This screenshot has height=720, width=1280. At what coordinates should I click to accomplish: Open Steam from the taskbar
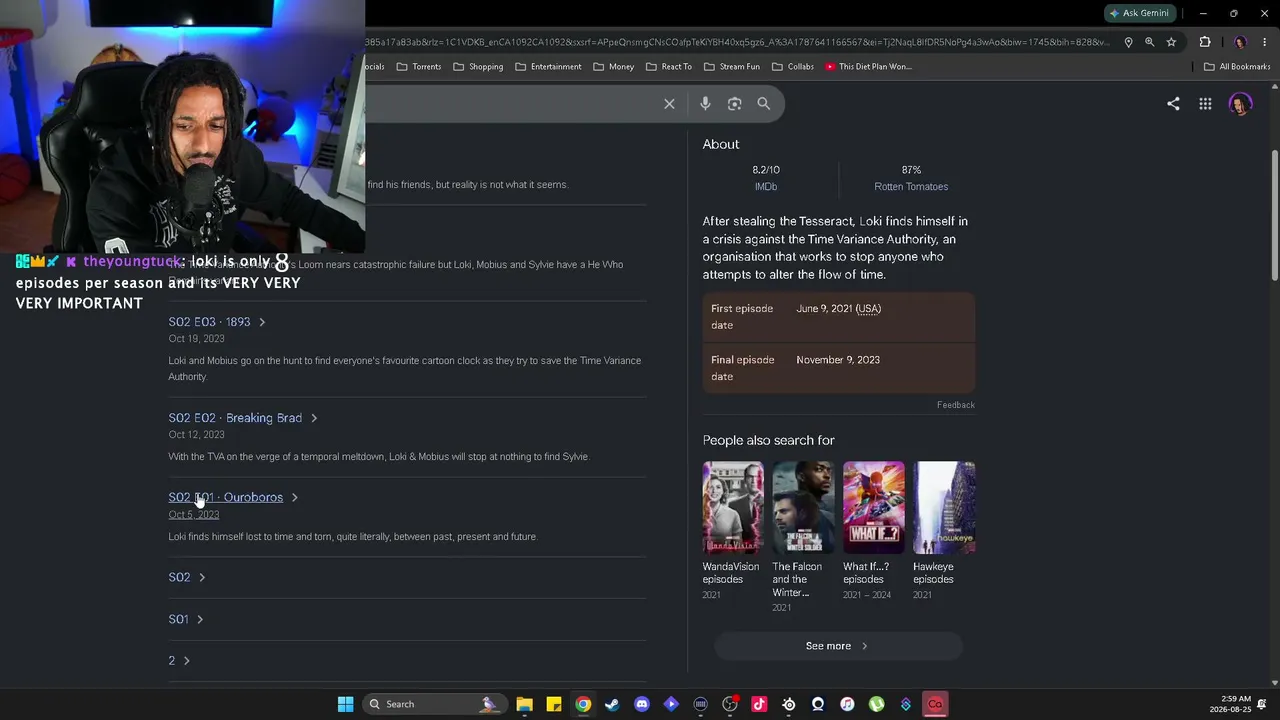(x=612, y=704)
